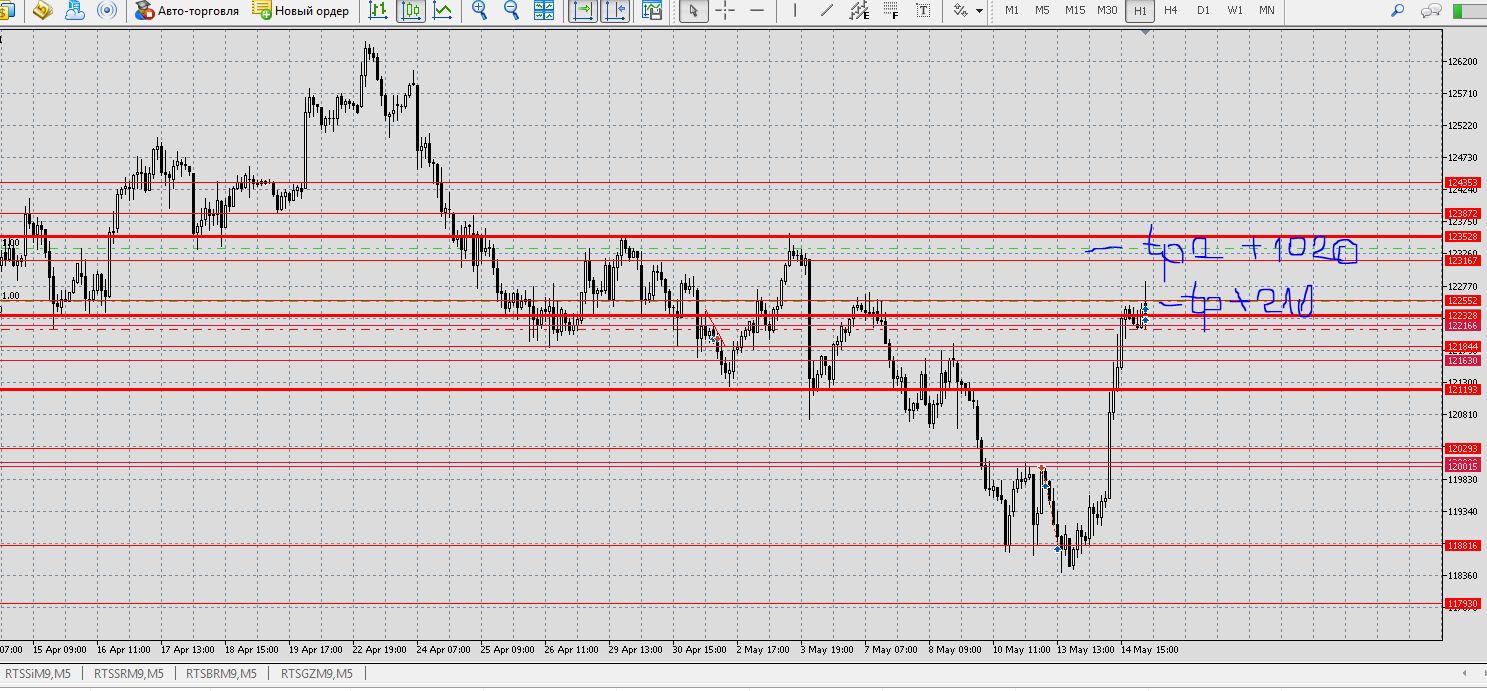Image resolution: width=1487 pixels, height=691 pixels.
Task: Select the trendline drawing tool
Action: 826,11
